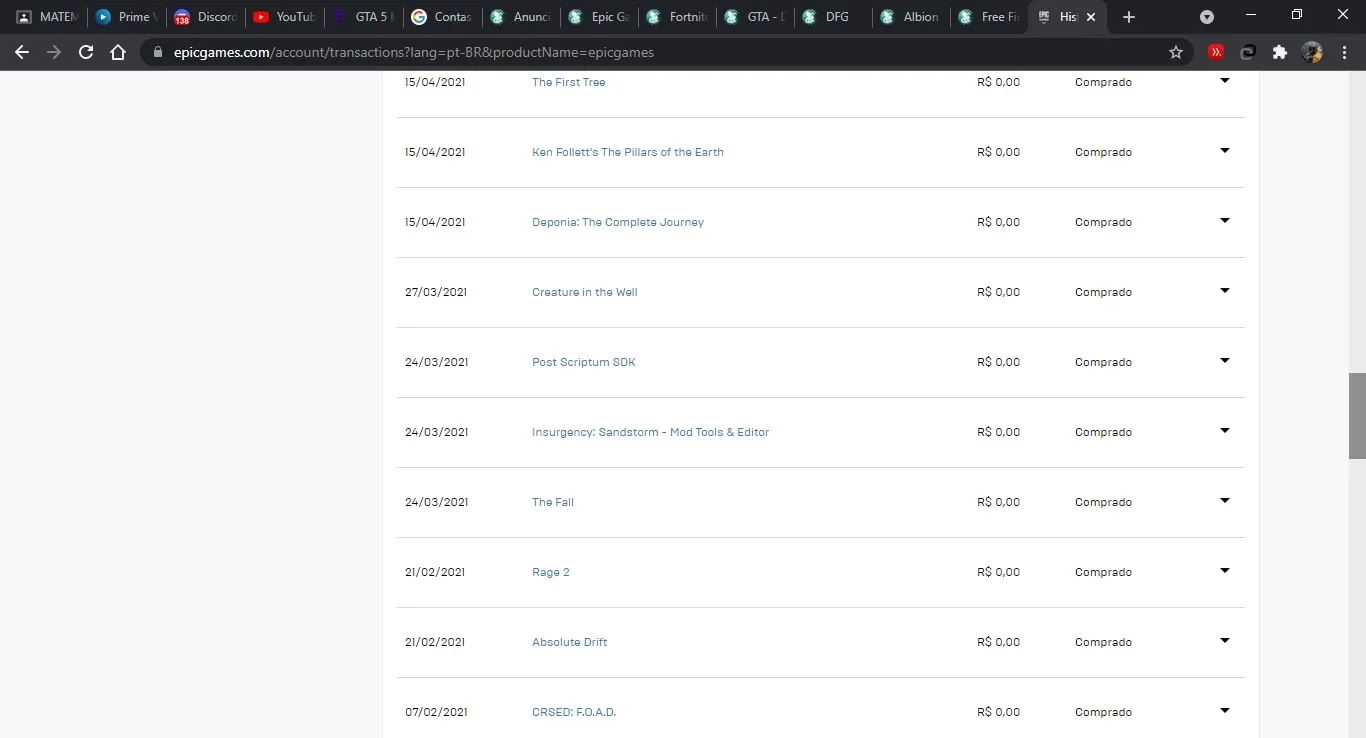Switch to the GTA - D tab
The image size is (1366, 738).
pyautogui.click(x=754, y=17)
